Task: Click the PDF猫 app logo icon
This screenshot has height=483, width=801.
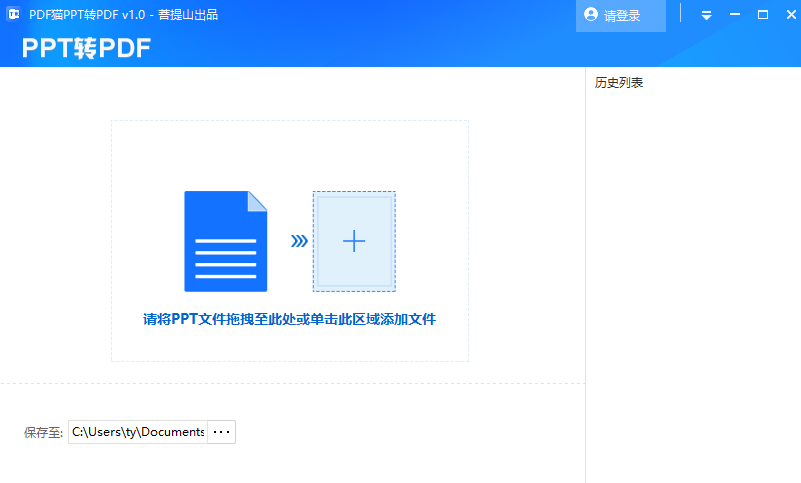Action: (13, 14)
